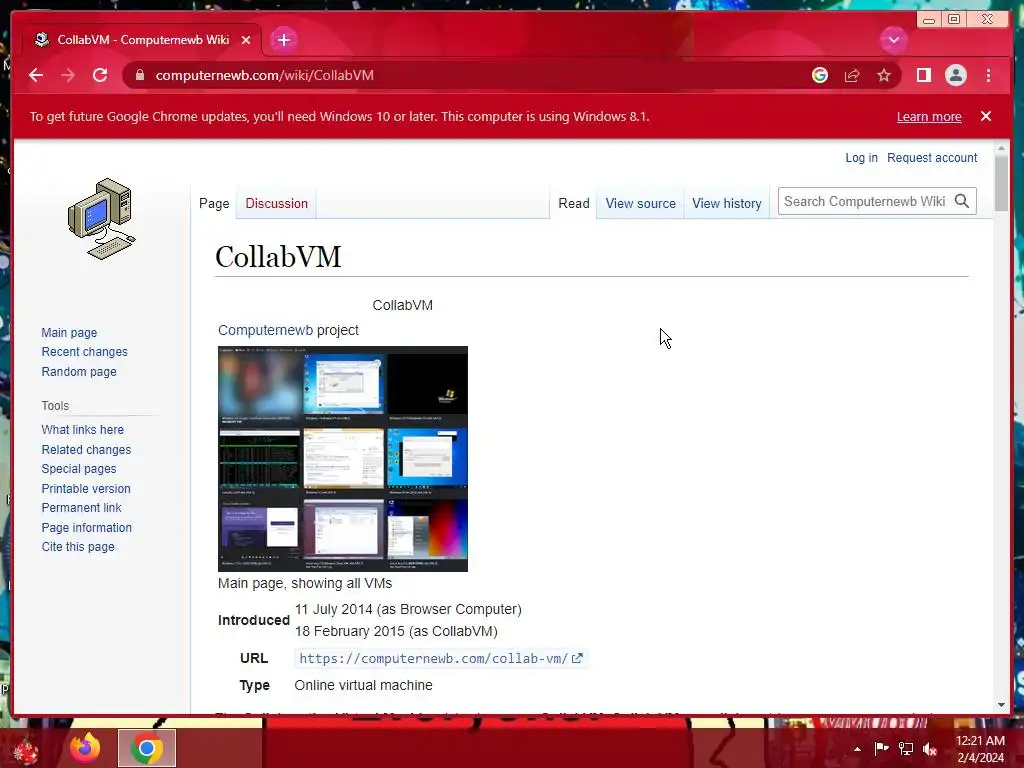Screen dimensions: 1024x768
Task: Open the View source tab
Action: pos(640,203)
